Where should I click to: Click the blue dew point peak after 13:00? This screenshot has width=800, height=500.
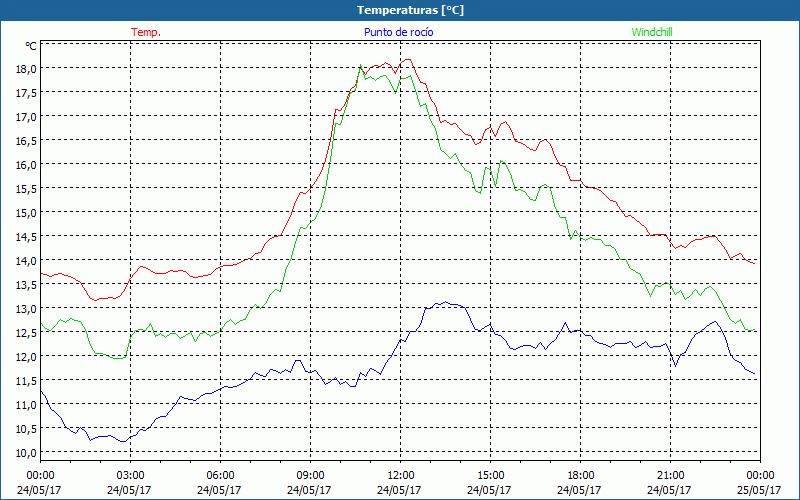click(x=445, y=302)
